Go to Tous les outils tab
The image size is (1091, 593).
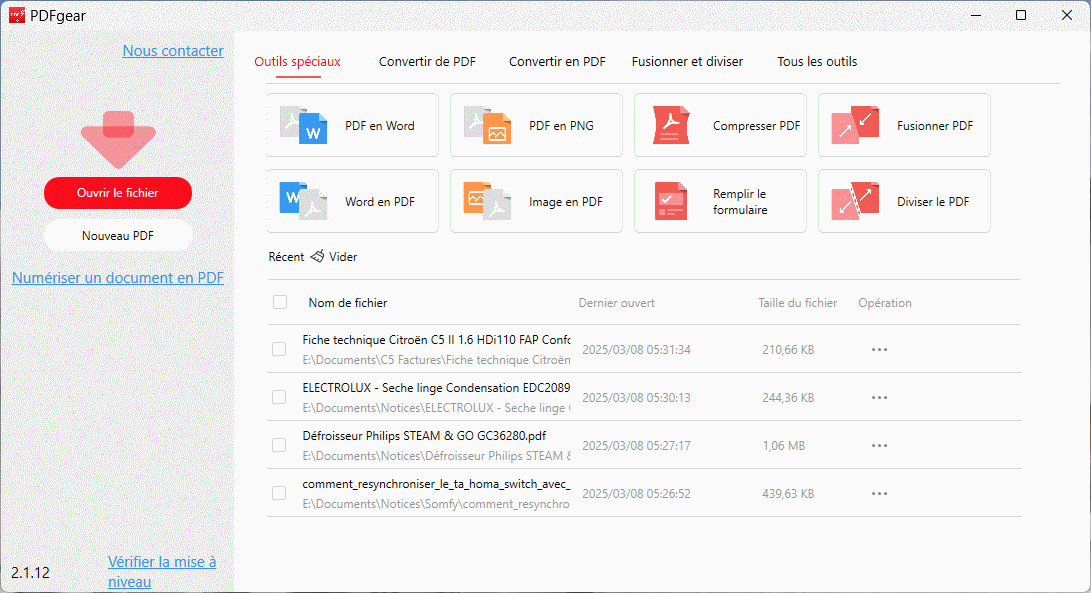[x=817, y=61]
